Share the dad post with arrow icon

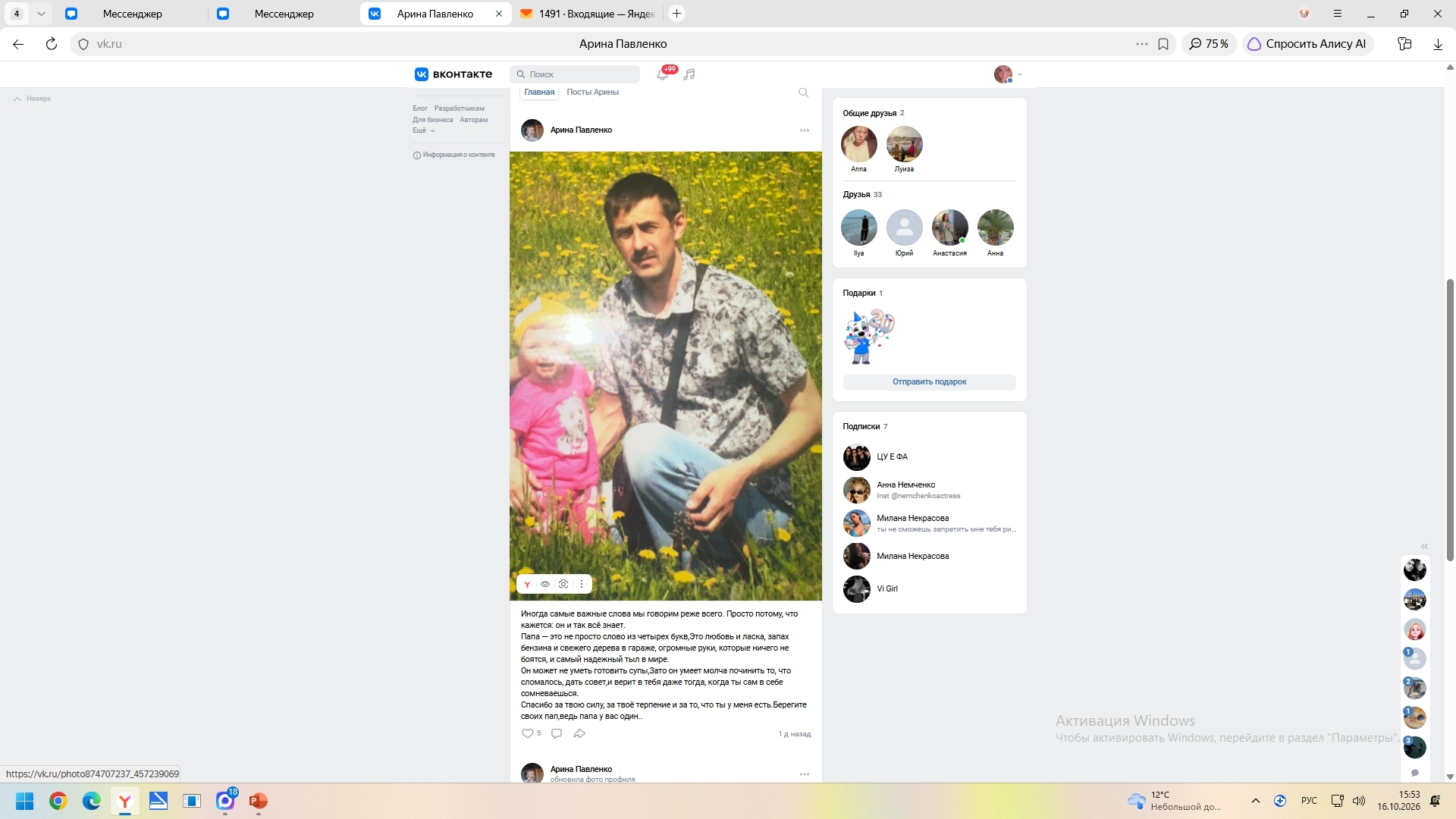click(x=579, y=733)
